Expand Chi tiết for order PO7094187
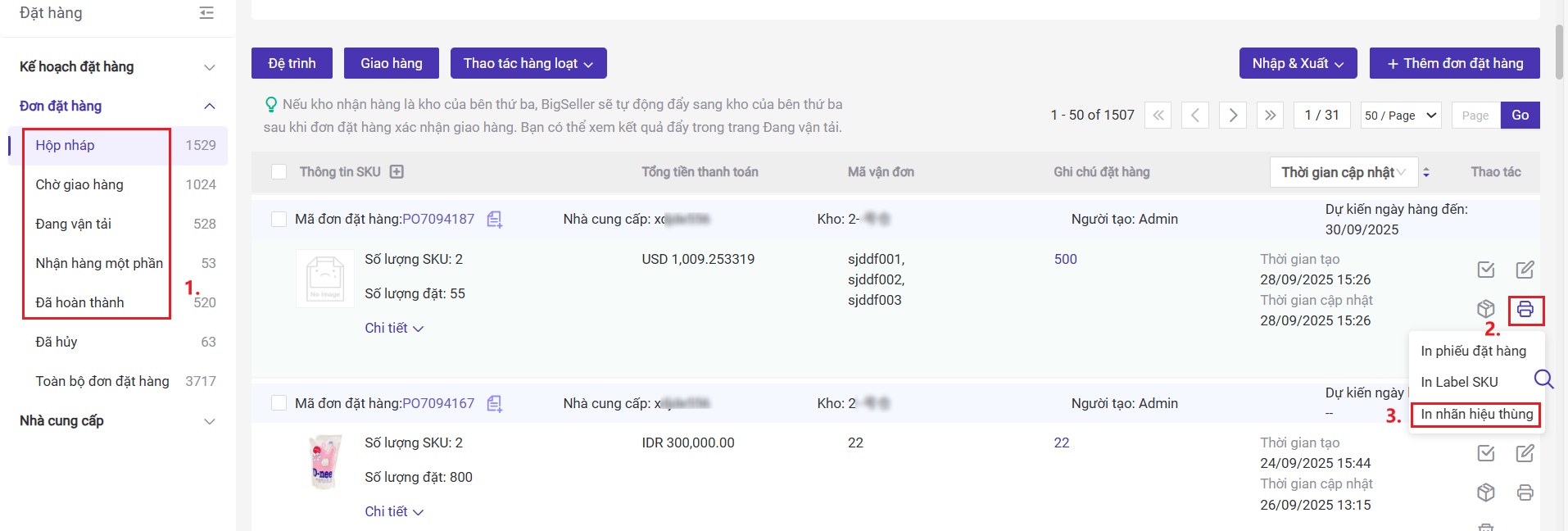This screenshot has width=1568, height=531. 394,329
